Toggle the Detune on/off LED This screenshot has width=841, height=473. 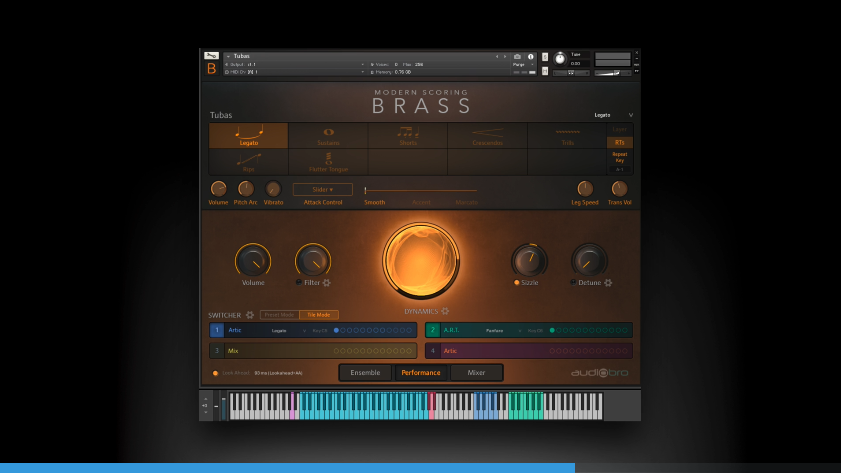pyautogui.click(x=573, y=283)
